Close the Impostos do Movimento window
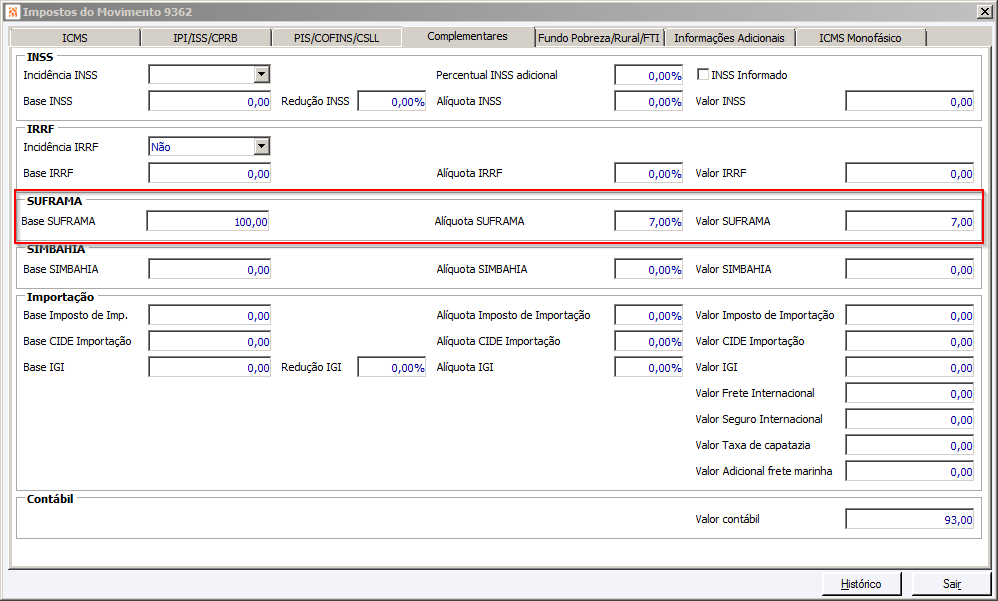The image size is (998, 601). click(x=984, y=11)
